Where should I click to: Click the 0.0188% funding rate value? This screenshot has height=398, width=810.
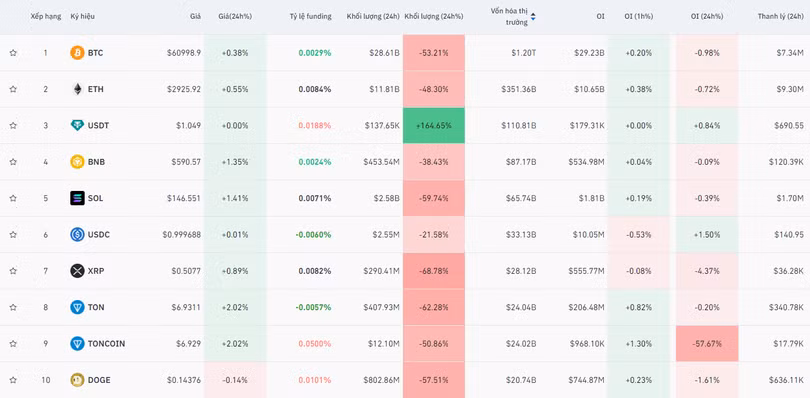(315, 125)
